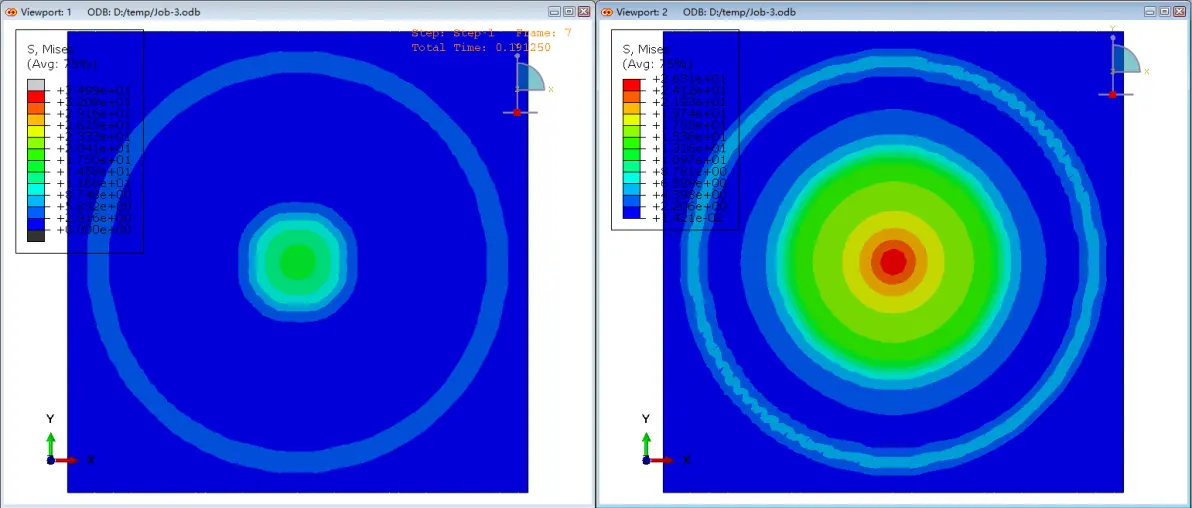Maximize Viewport 1 window
This screenshot has height=508, width=1192.
coord(569,11)
